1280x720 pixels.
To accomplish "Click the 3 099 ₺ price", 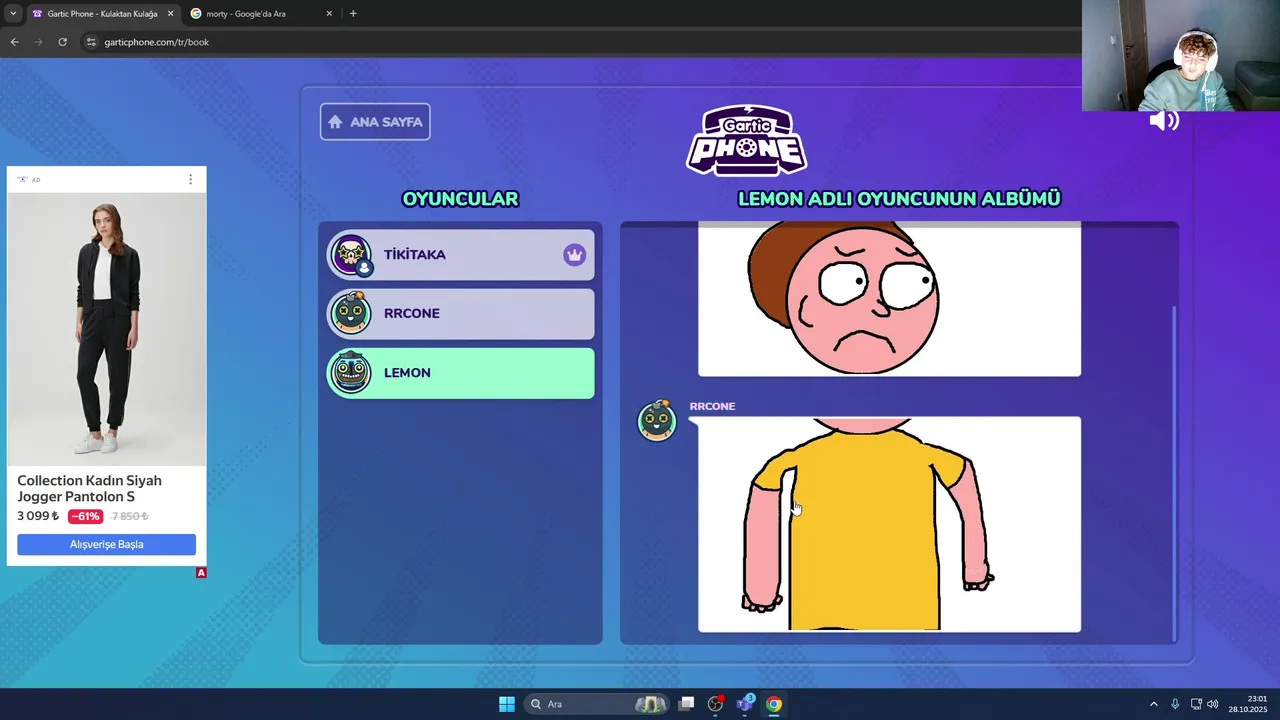I will pyautogui.click(x=38, y=516).
